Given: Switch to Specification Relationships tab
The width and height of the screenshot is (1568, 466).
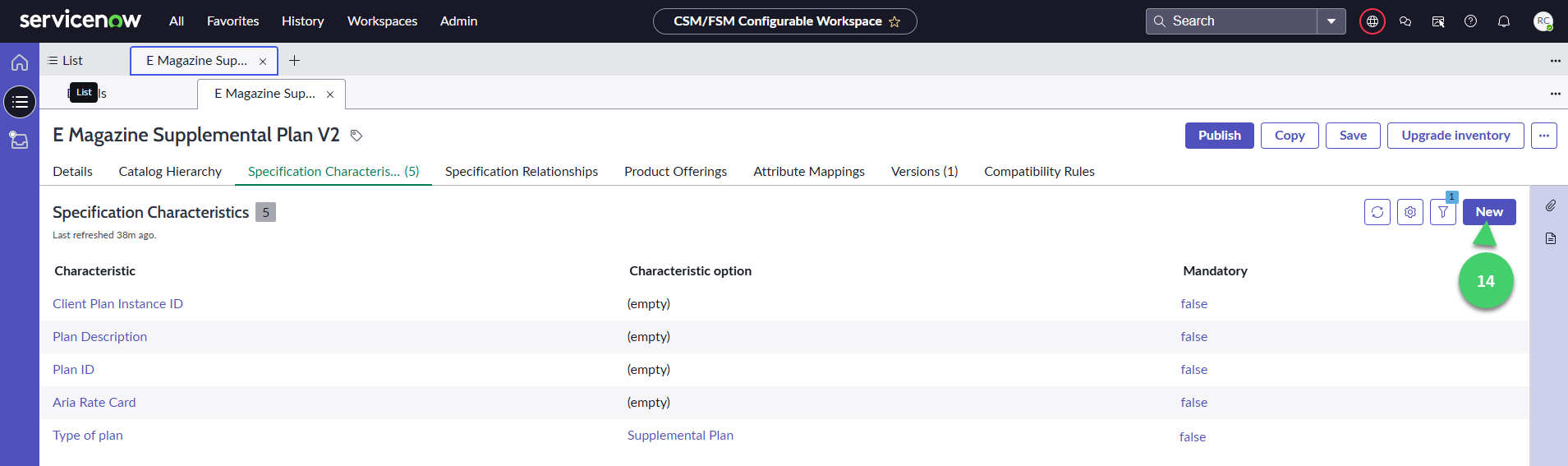Looking at the screenshot, I should click(x=522, y=172).
